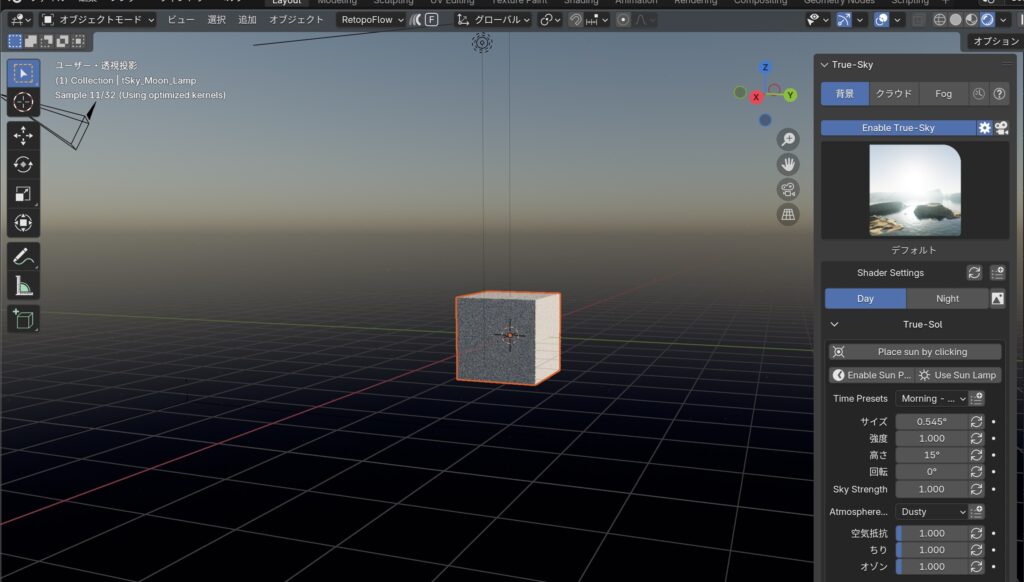
Task: Select the new-selection mode icon
Action: point(15,42)
